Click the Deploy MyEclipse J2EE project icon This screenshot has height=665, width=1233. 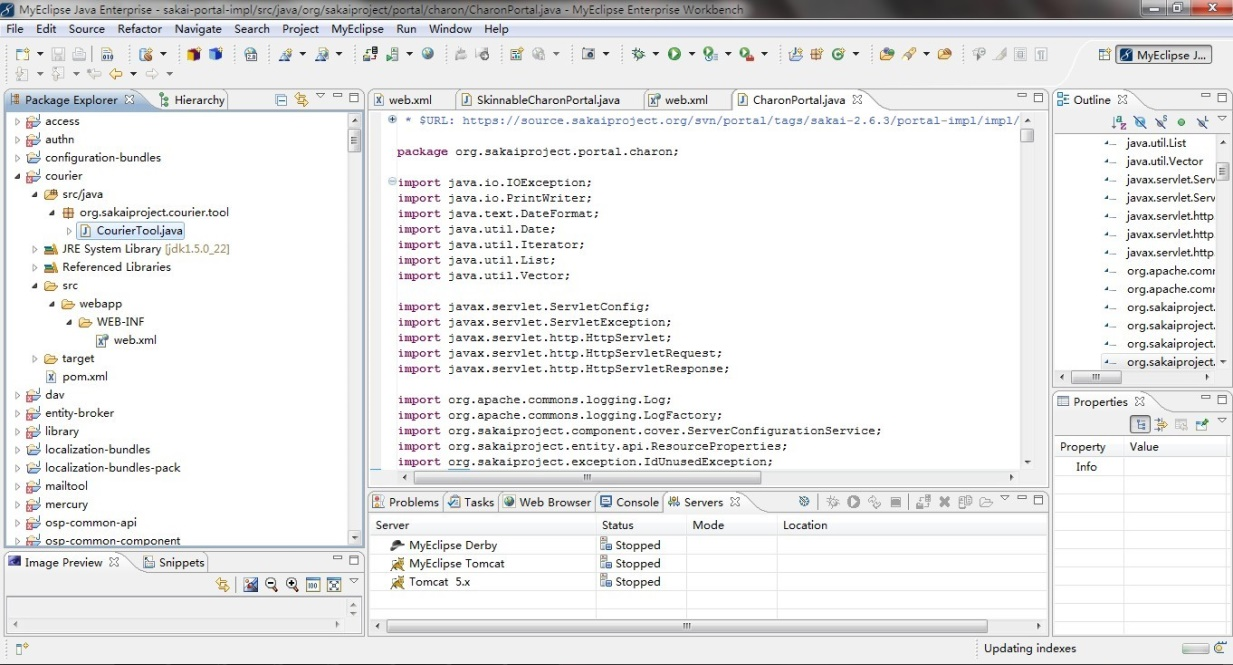click(x=370, y=54)
